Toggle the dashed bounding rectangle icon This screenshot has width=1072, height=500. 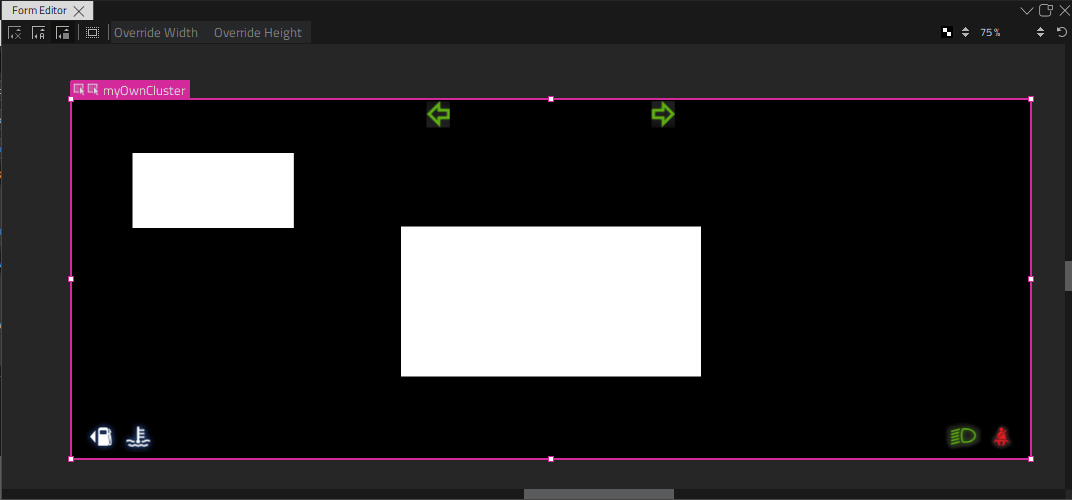coord(92,33)
